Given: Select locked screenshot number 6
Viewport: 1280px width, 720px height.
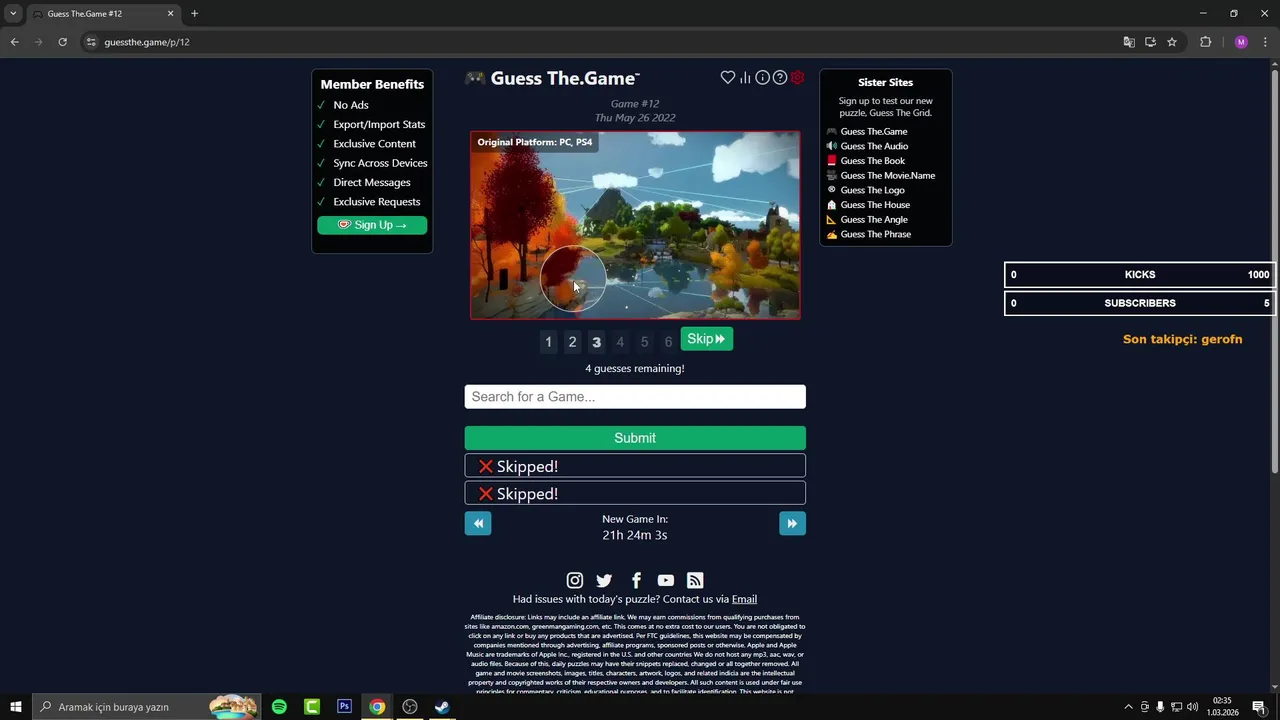Looking at the screenshot, I should [668, 342].
